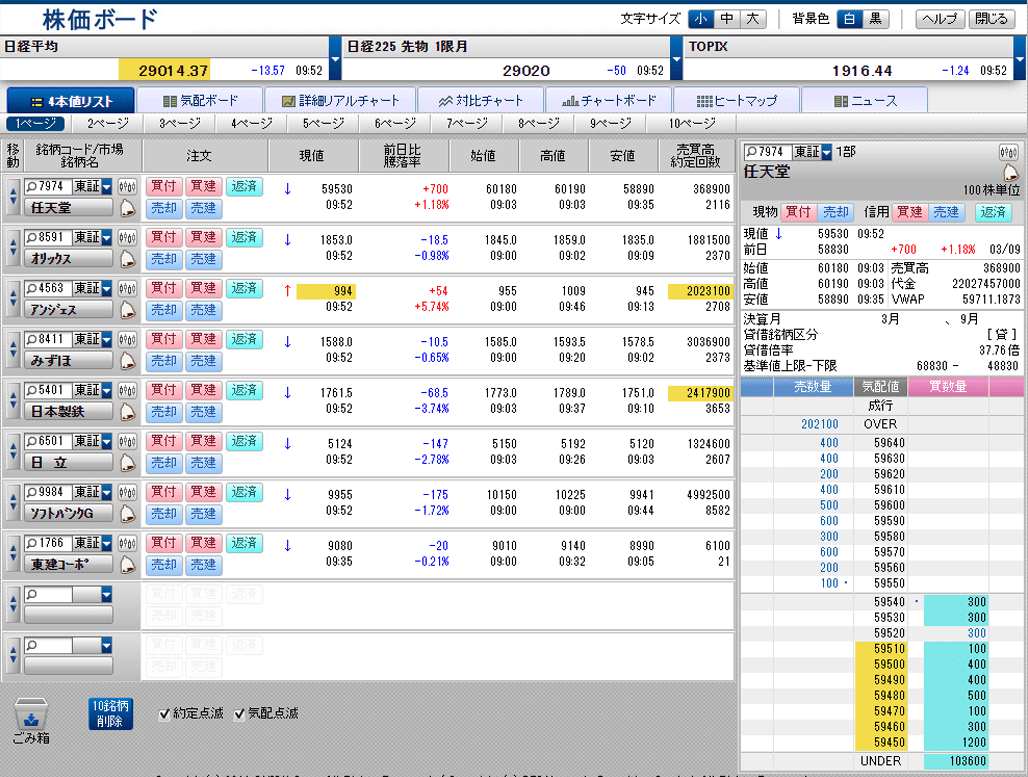The width and height of the screenshot is (1028, 777).
Task: Switch to ヒートマップ tab
Action: [x=736, y=101]
